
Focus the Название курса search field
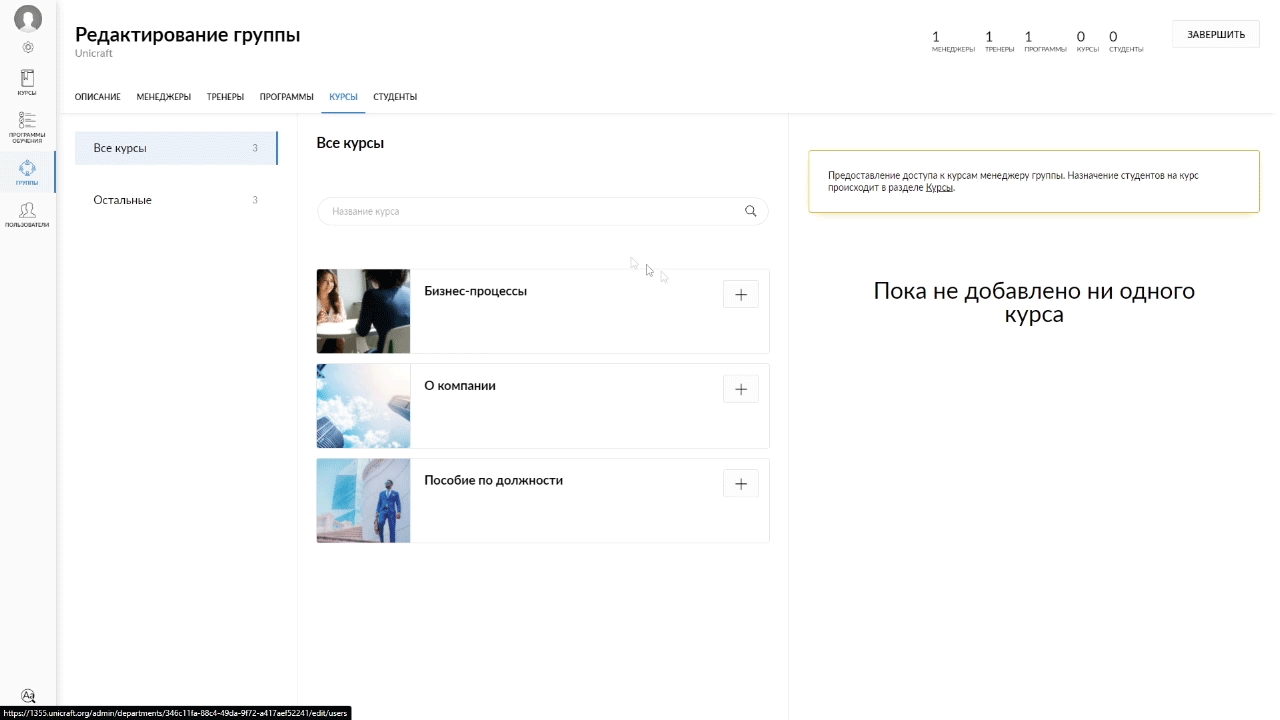pyautogui.click(x=543, y=211)
